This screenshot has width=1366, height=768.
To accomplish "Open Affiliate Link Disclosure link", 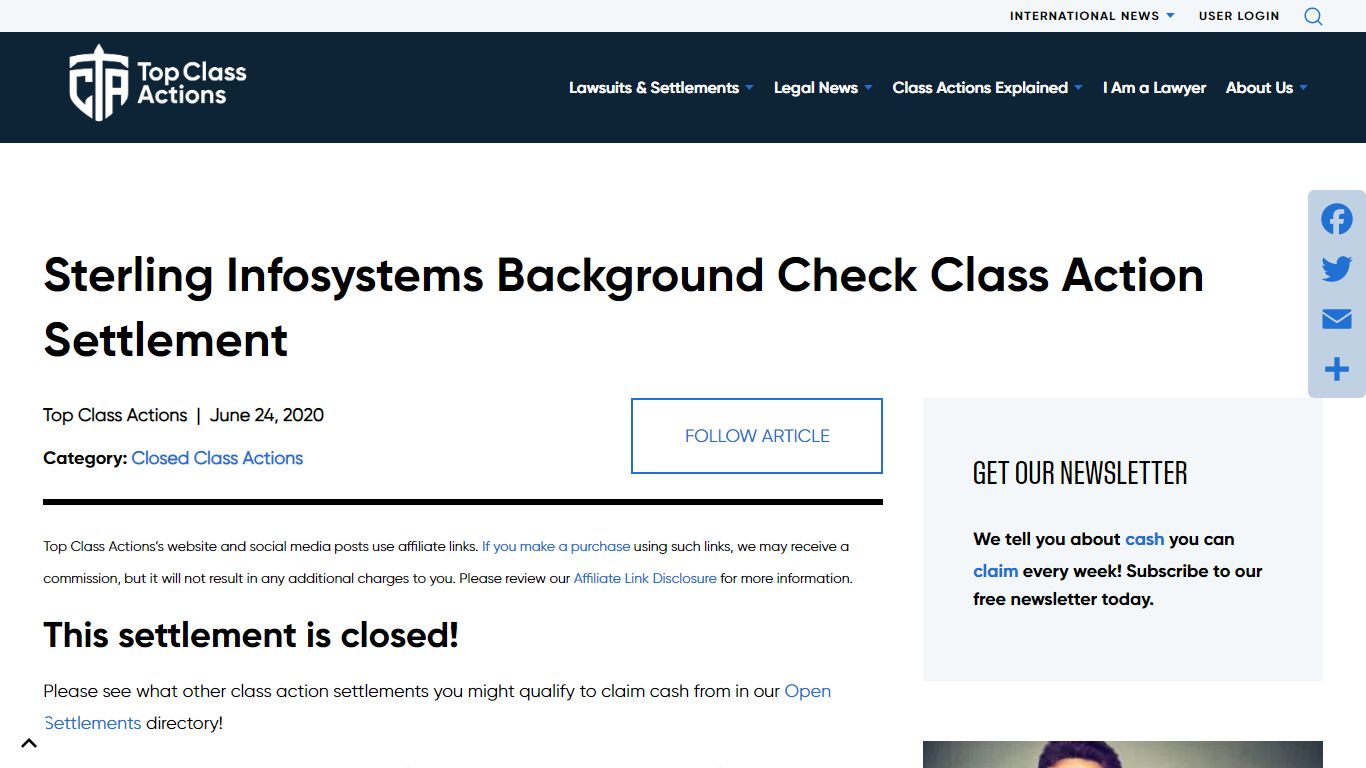I will (645, 579).
